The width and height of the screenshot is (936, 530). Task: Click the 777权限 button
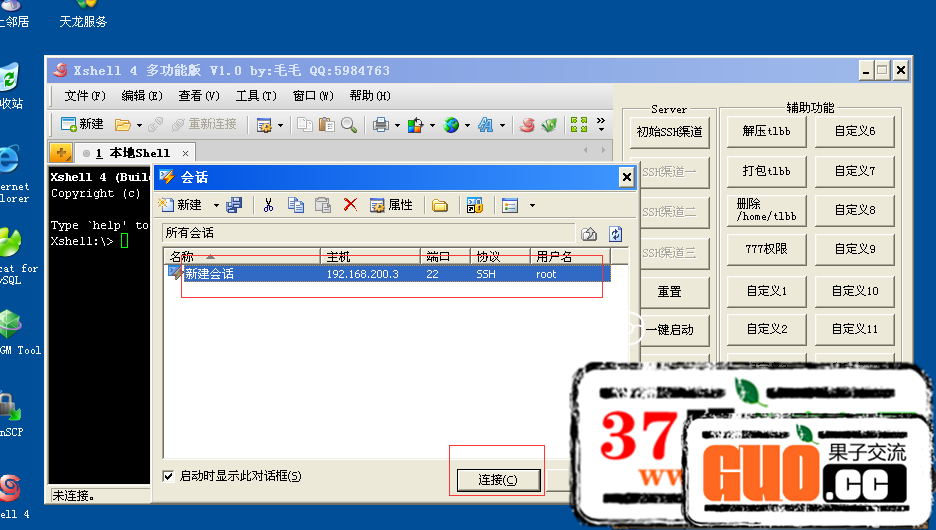766,249
